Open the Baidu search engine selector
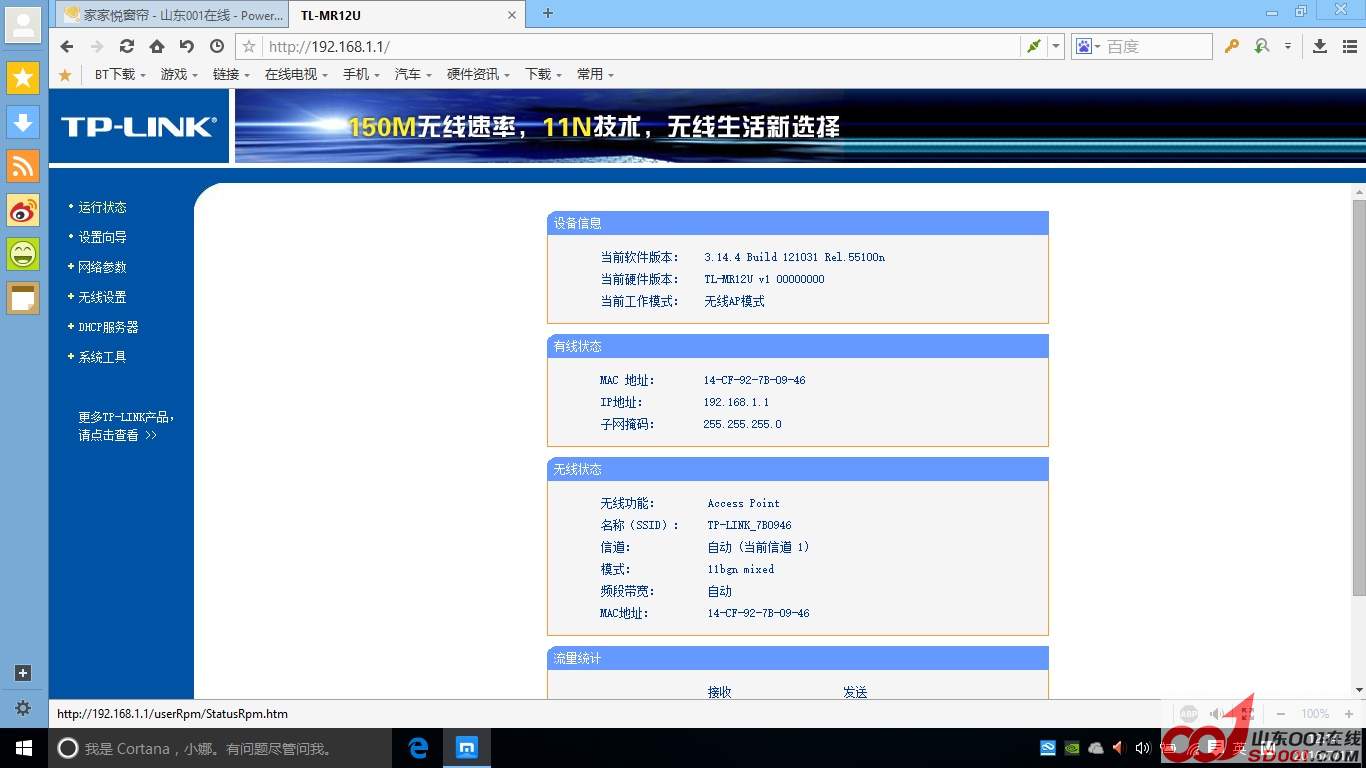The height and width of the screenshot is (768, 1366). [x=1087, y=46]
